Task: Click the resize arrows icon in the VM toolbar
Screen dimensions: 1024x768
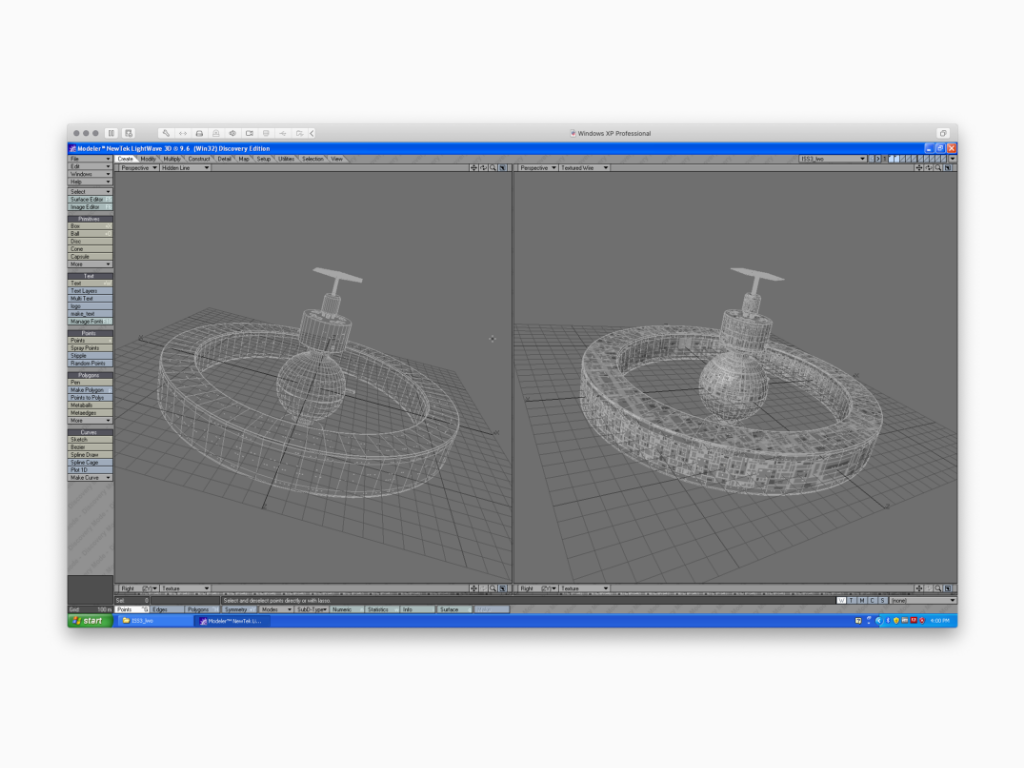Action: 183,133
